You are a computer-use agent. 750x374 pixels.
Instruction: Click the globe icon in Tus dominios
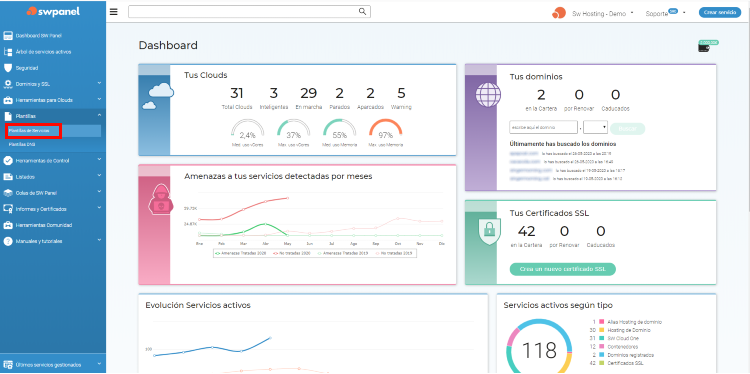coord(488,95)
